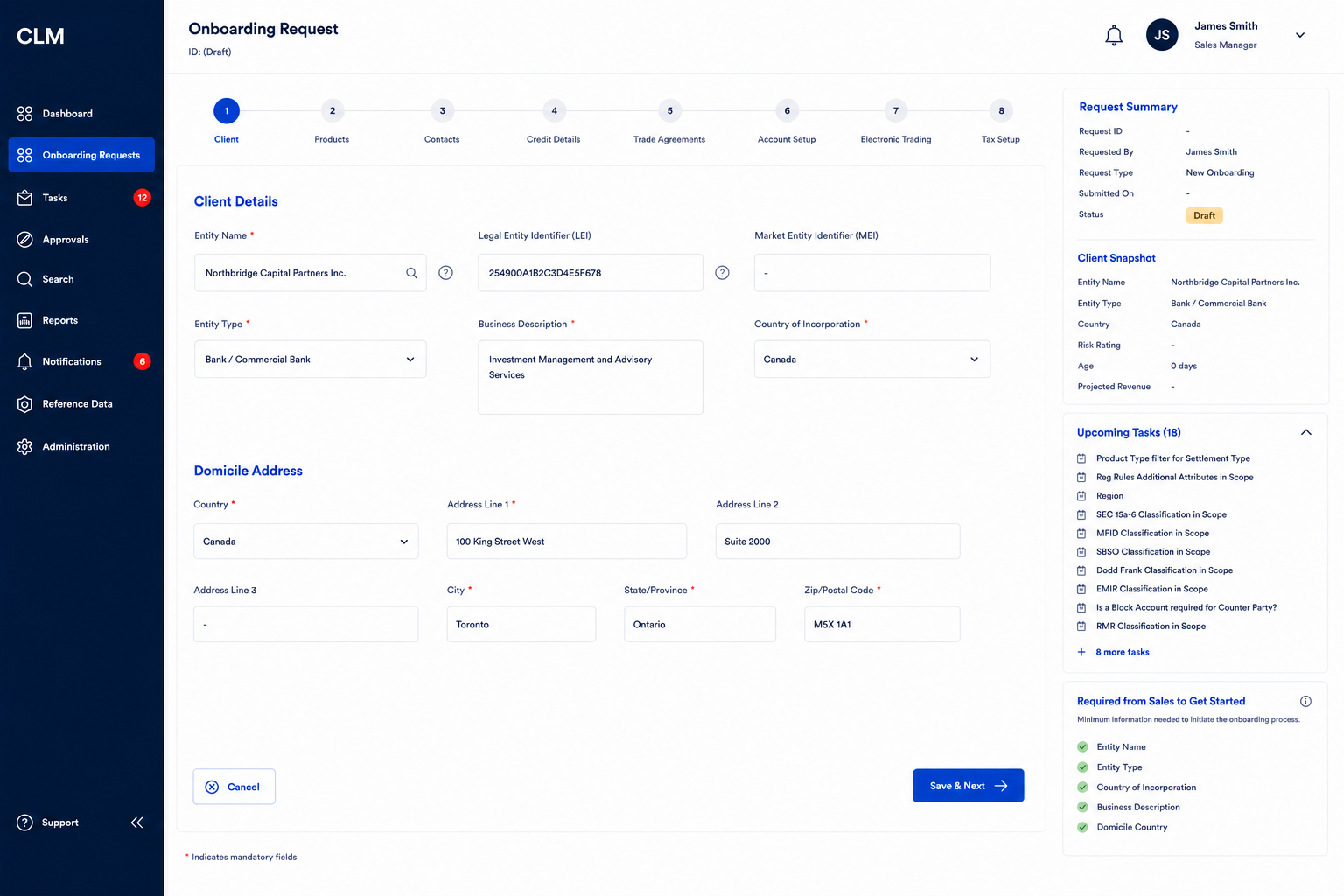Click the Cancel button
The height and width of the screenshot is (896, 1344).
pyautogui.click(x=234, y=787)
